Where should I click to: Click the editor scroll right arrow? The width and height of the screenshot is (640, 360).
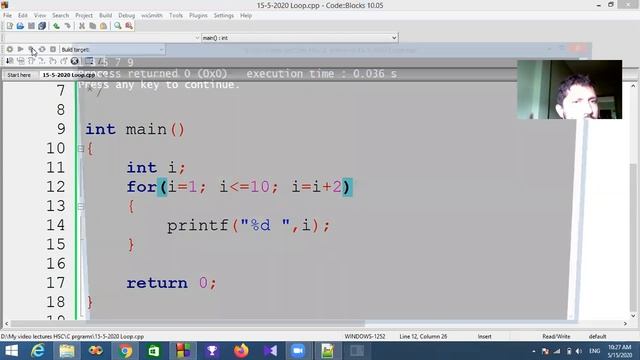625,323
